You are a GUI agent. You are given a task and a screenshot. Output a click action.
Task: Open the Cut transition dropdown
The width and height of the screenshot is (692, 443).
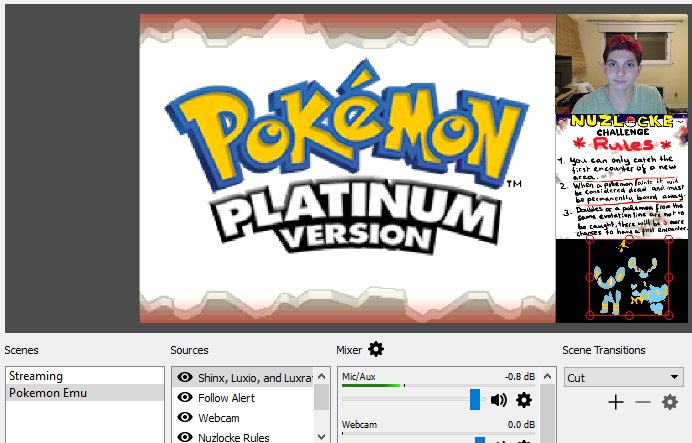tap(624, 378)
